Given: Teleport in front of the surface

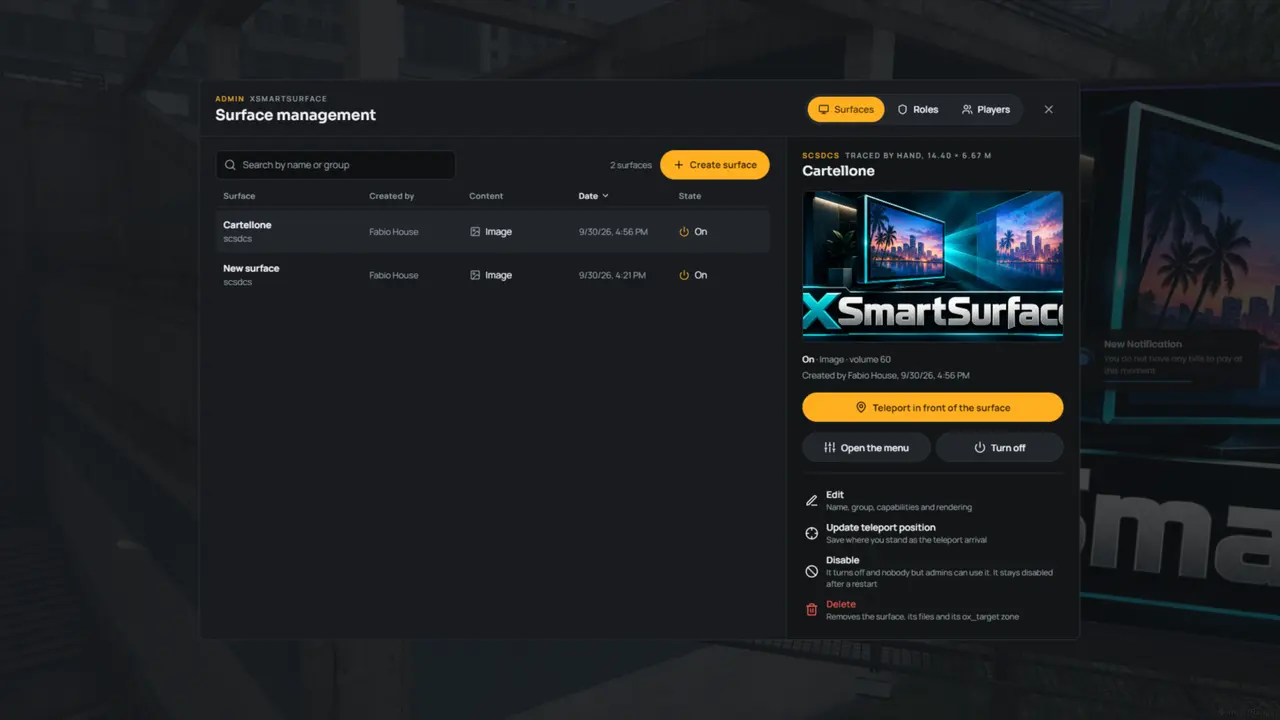Looking at the screenshot, I should coord(932,408).
